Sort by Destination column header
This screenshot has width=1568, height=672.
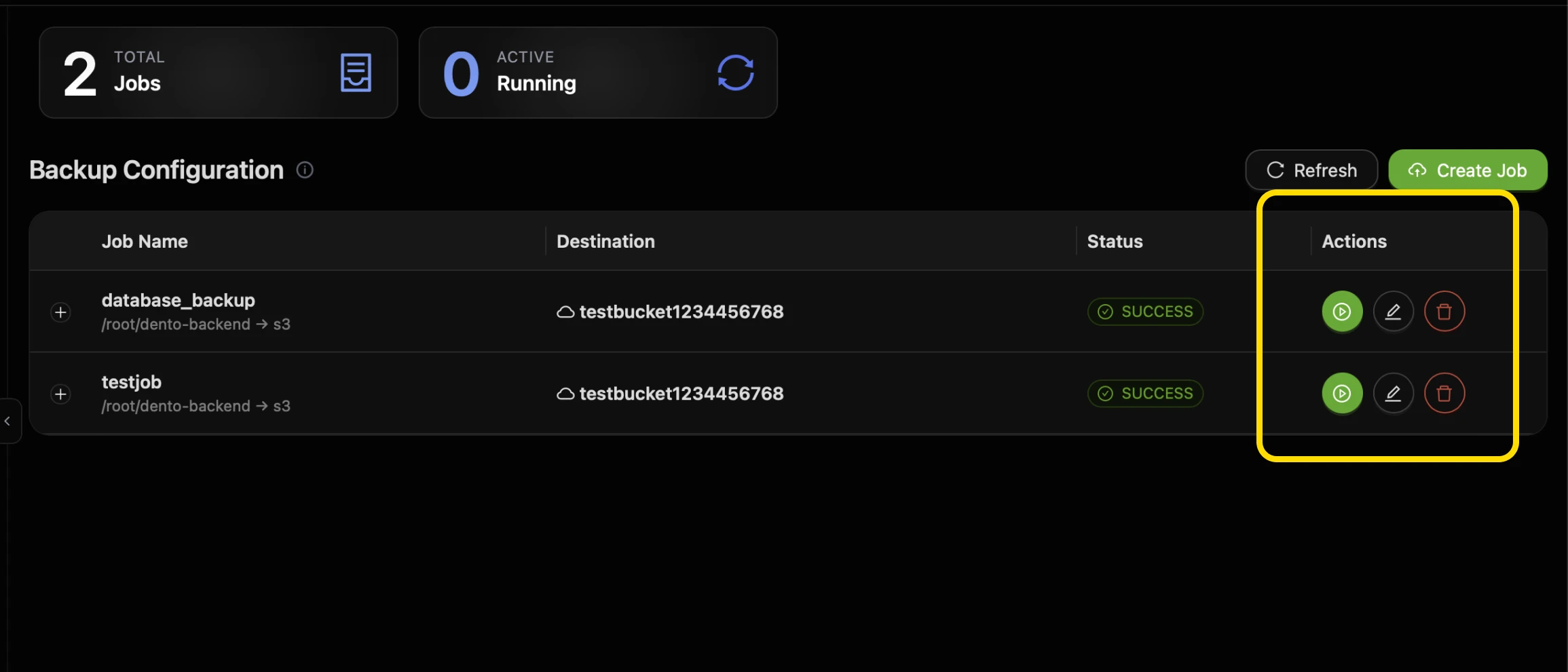[605, 242]
